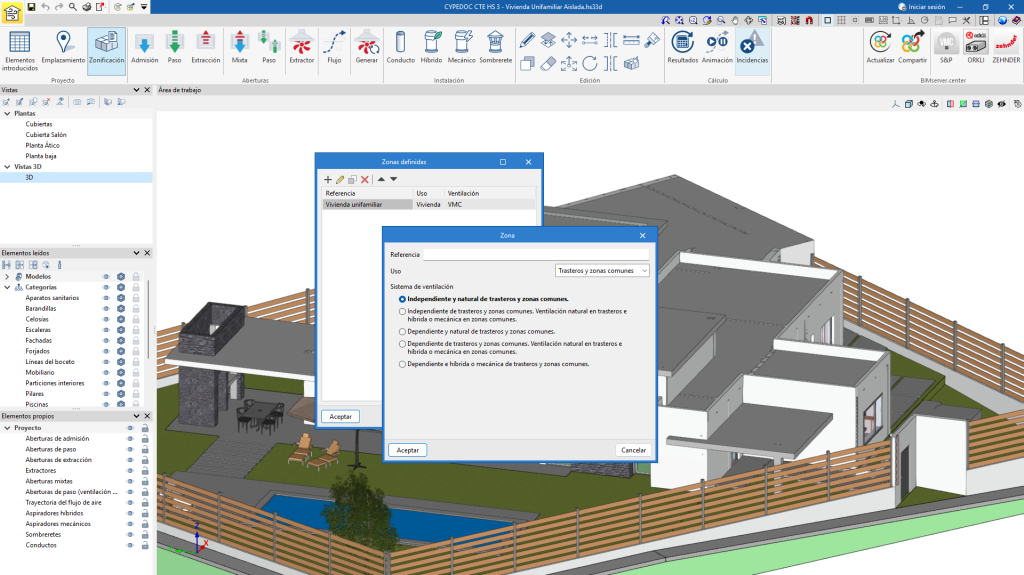Screen dimensions: 1024x575
Task: Click Actualizar in BIMserver.center group
Action: [x=880, y=47]
